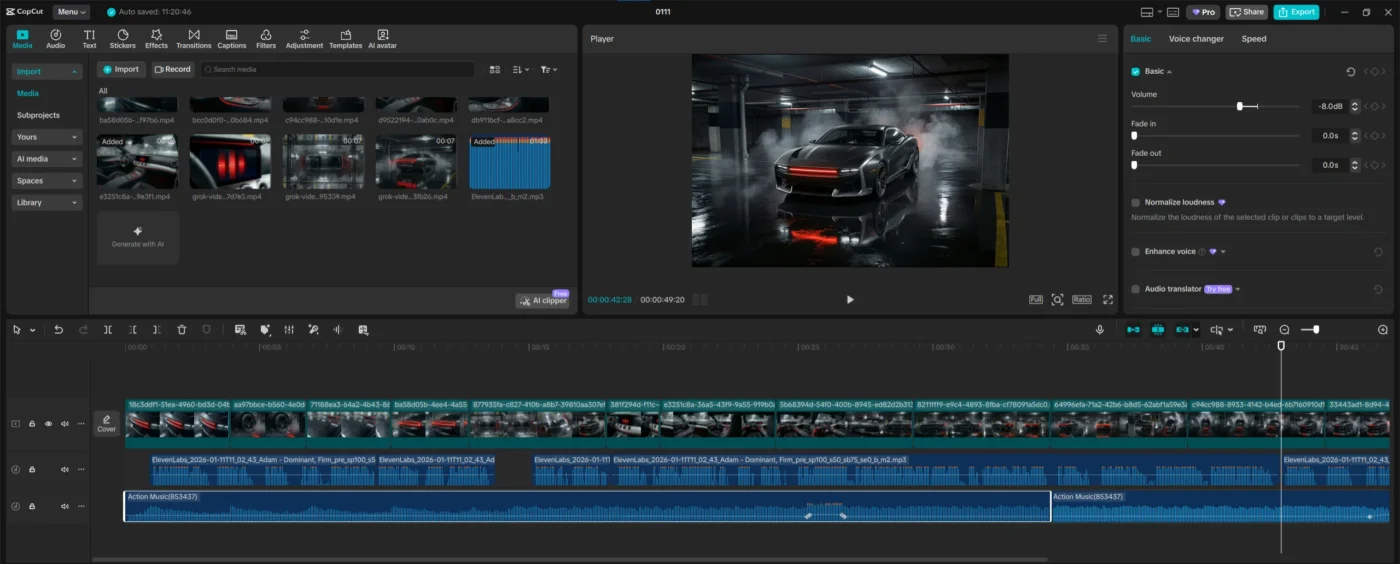Zoom in on the timeline

pyautogui.click(x=1383, y=329)
